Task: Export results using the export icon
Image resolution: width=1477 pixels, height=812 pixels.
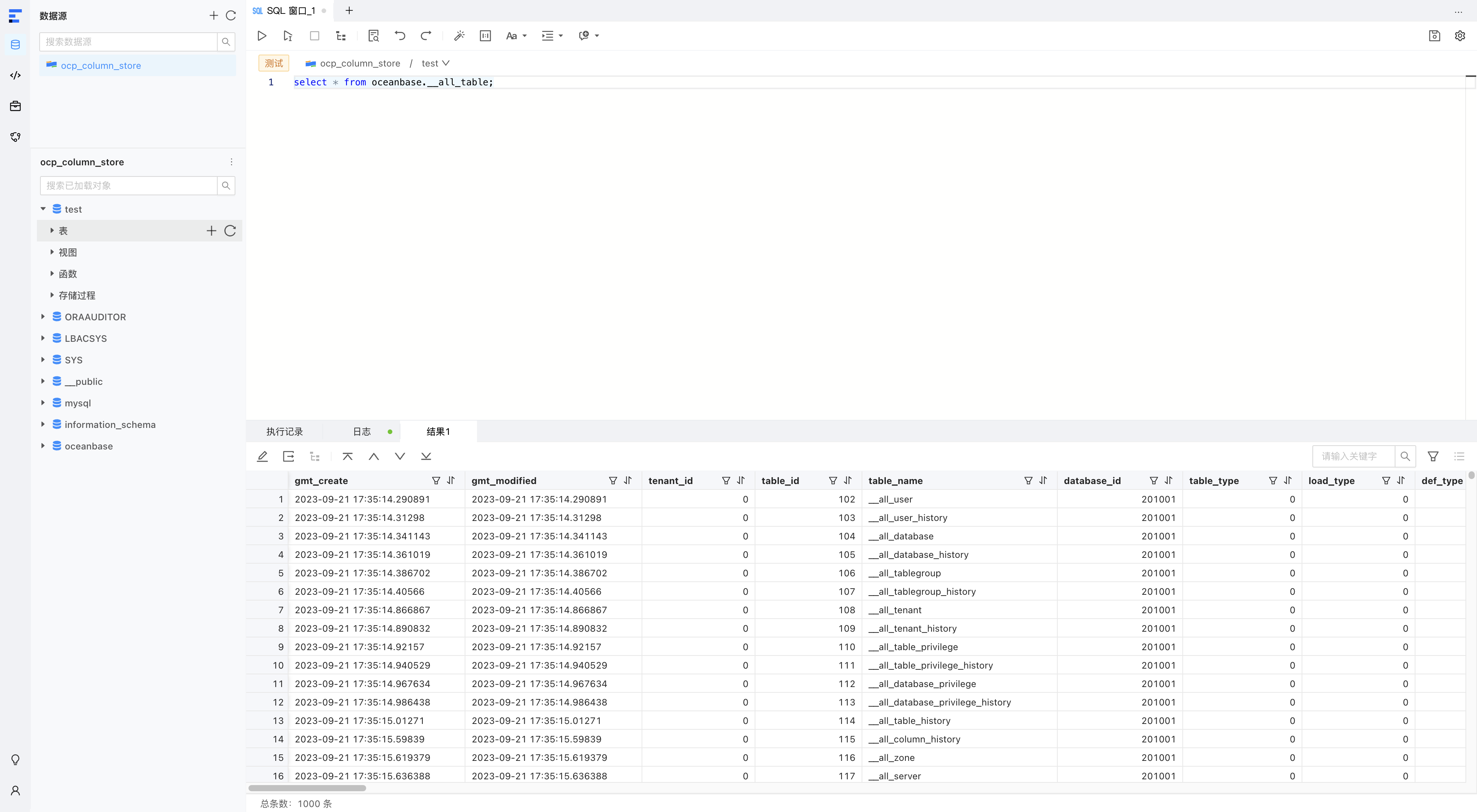Action: click(288, 456)
